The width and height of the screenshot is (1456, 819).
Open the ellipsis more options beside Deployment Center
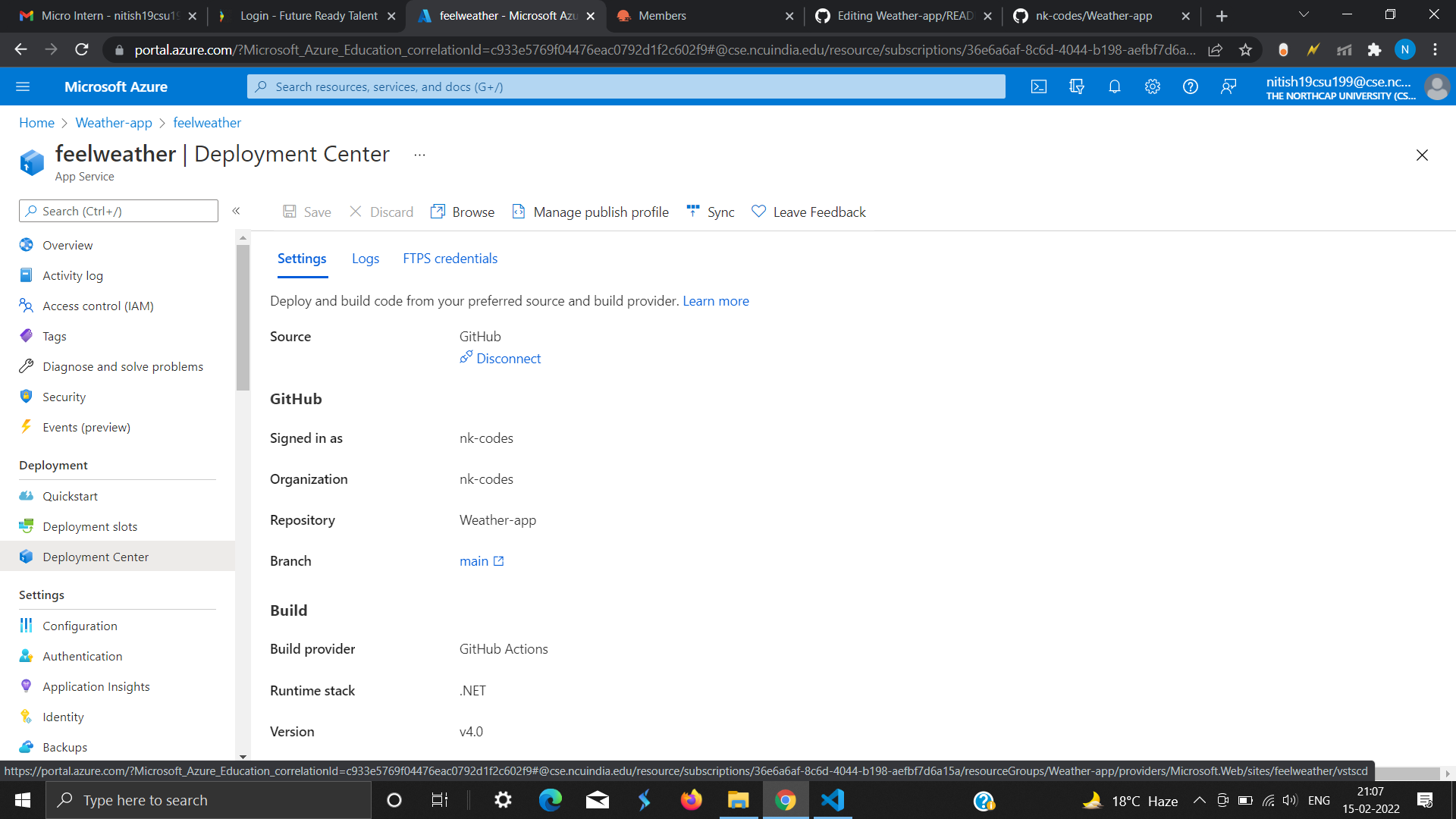[x=419, y=155]
